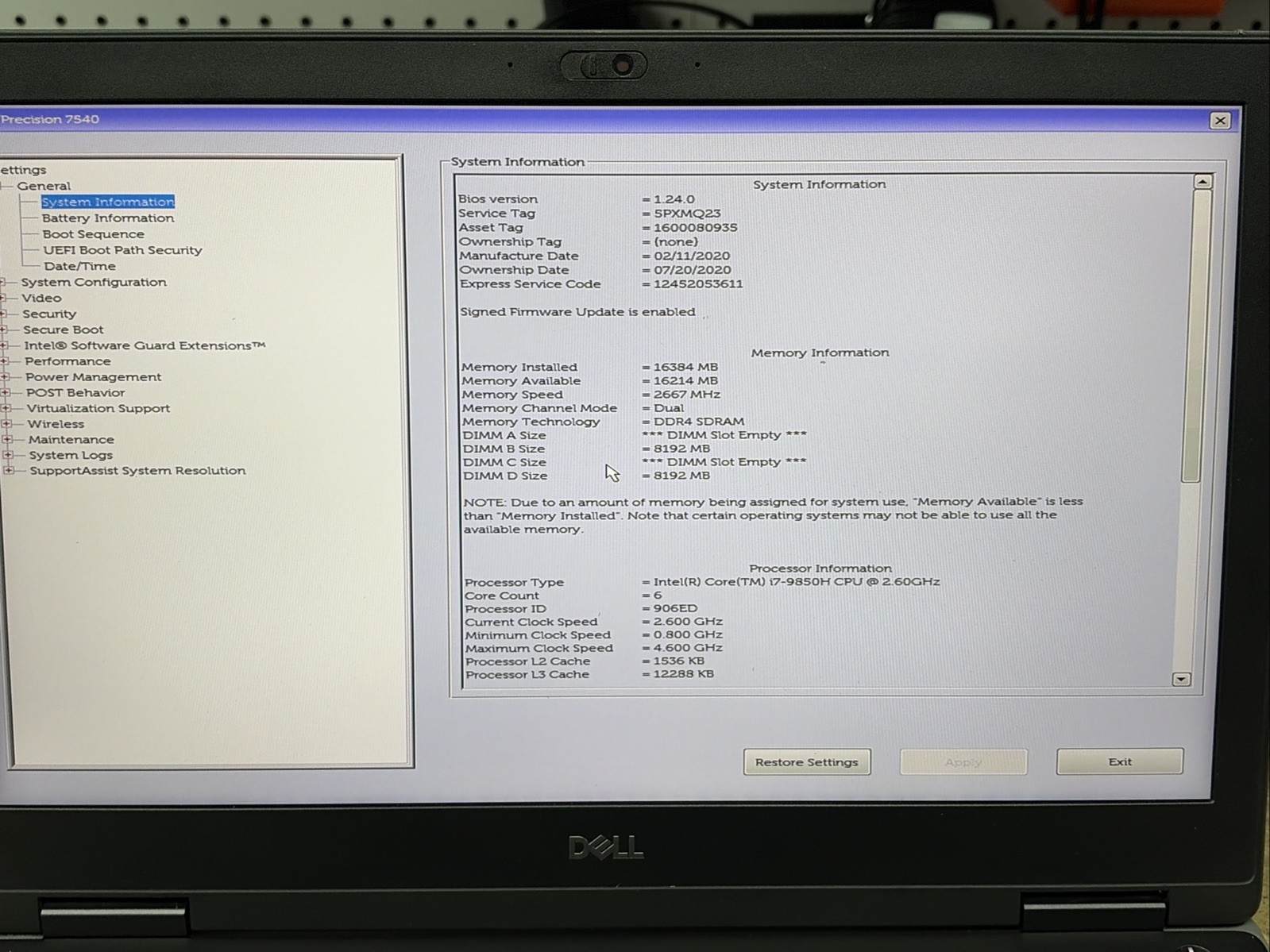Click the Service Tag value 5PXMQ23

pyautogui.click(x=687, y=214)
